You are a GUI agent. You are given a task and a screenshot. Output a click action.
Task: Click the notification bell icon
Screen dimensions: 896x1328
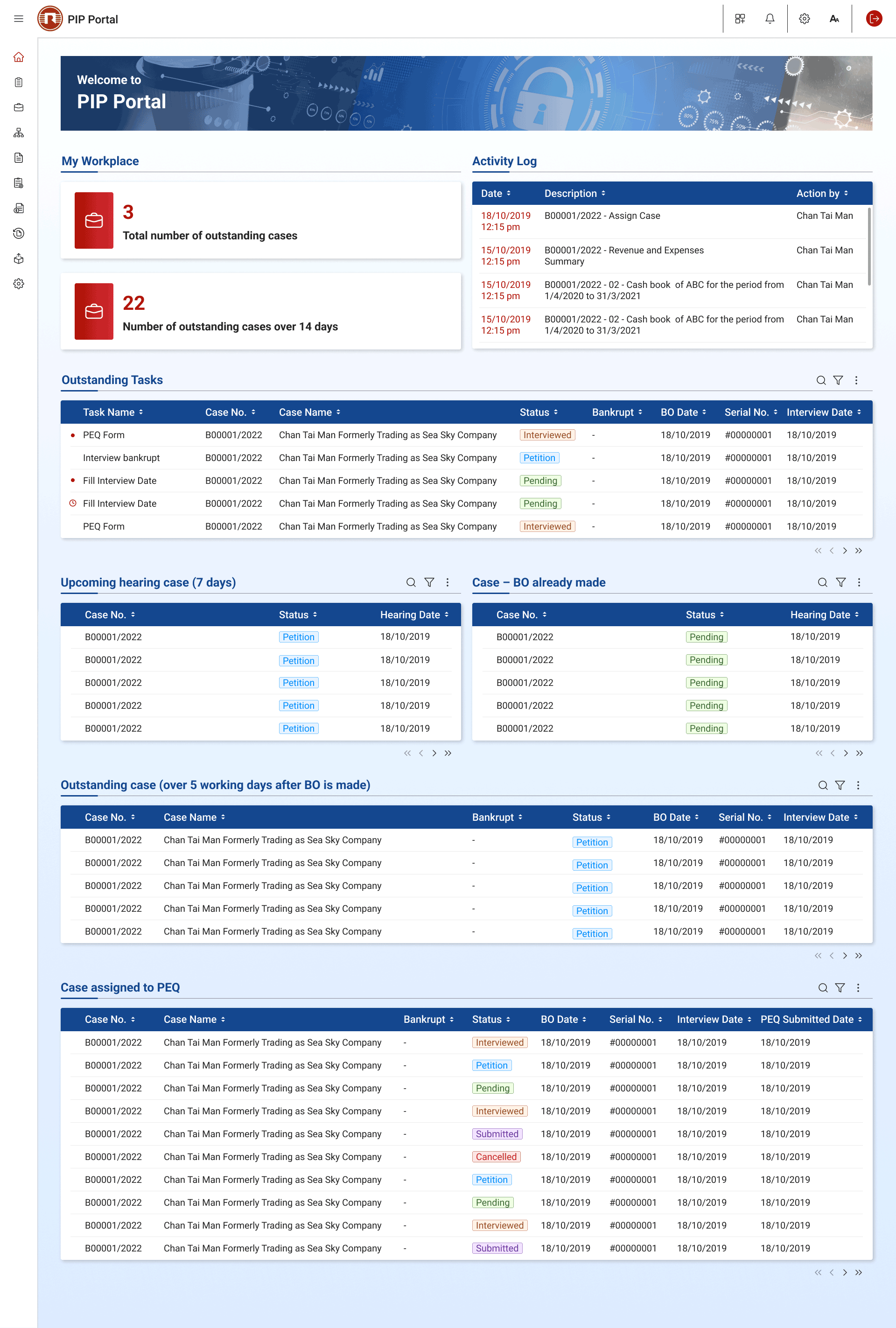(770, 19)
